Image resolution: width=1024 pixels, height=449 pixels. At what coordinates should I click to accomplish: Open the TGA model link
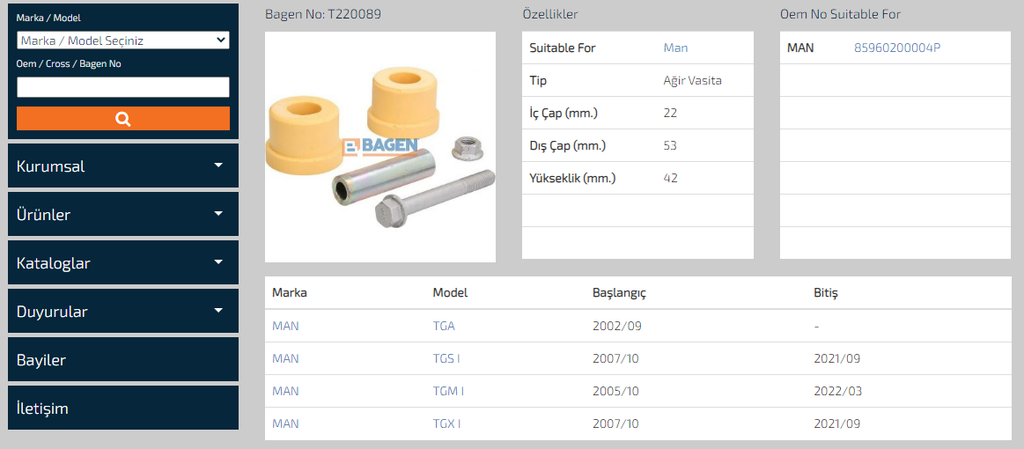pos(443,326)
